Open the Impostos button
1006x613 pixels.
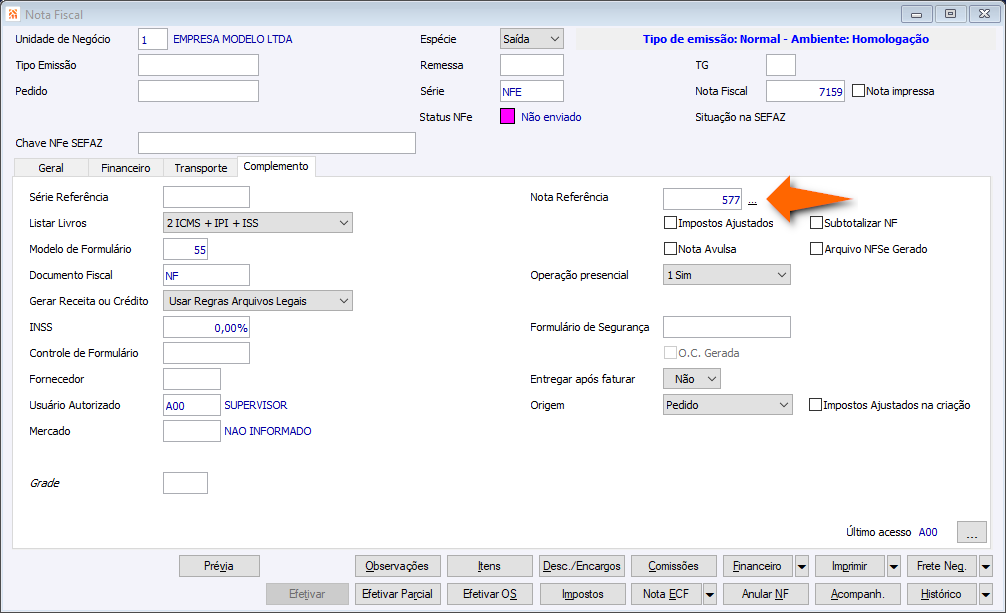point(582,594)
